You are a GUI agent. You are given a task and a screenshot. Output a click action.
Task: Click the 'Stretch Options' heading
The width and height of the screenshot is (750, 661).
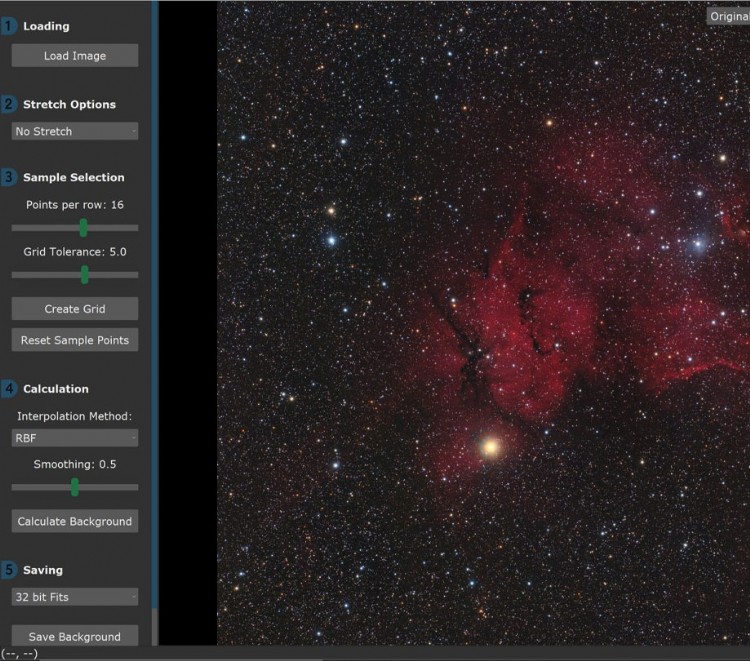(x=69, y=104)
